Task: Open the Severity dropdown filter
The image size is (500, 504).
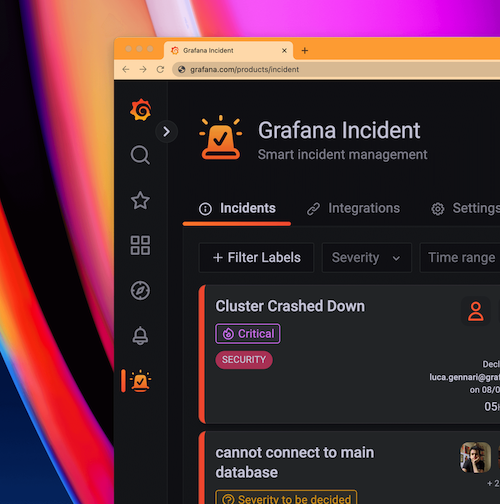Action: click(366, 258)
